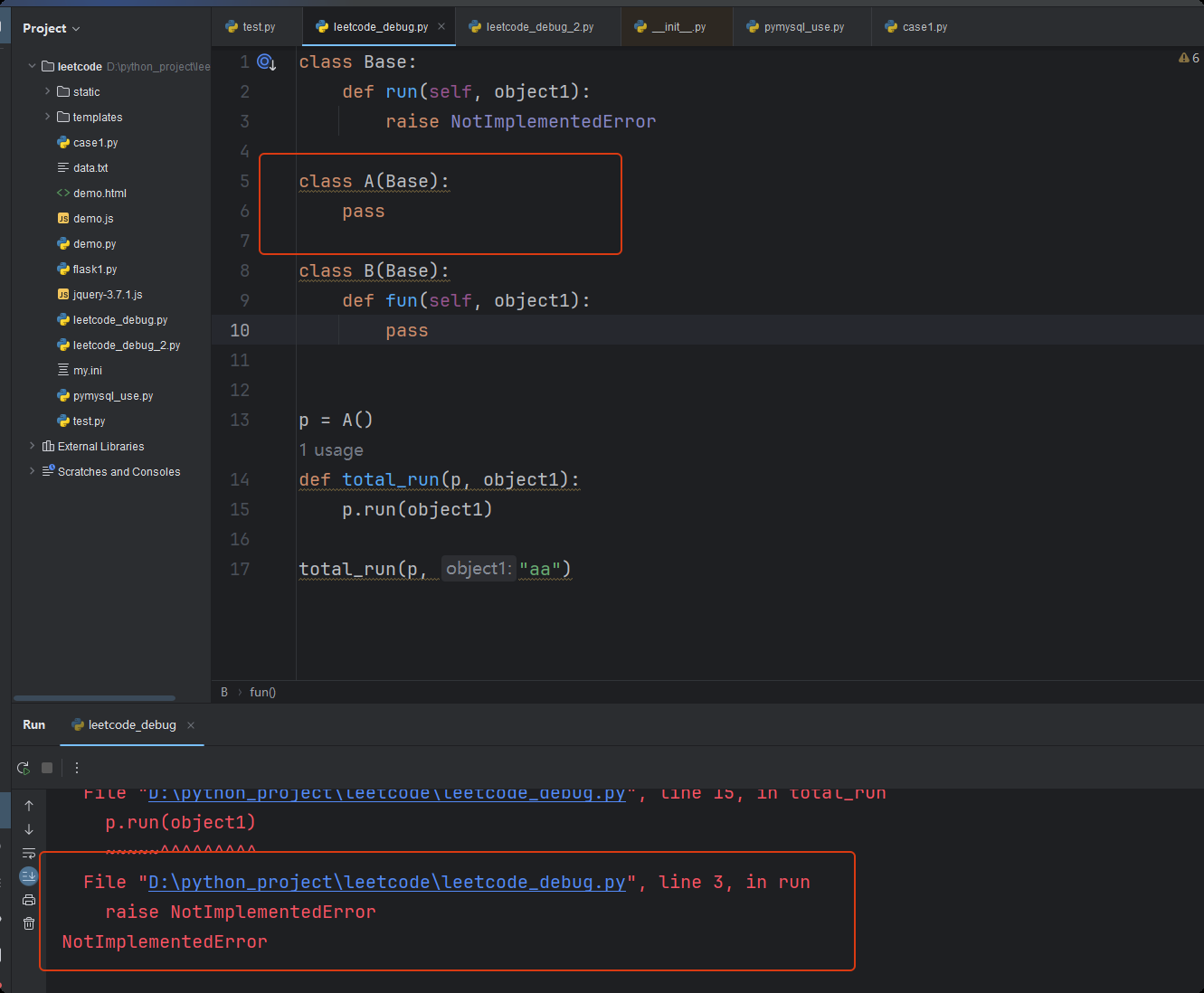This screenshot has height=993, width=1204.
Task: Open the Run toolbar more-options menu
Action: tap(77, 768)
